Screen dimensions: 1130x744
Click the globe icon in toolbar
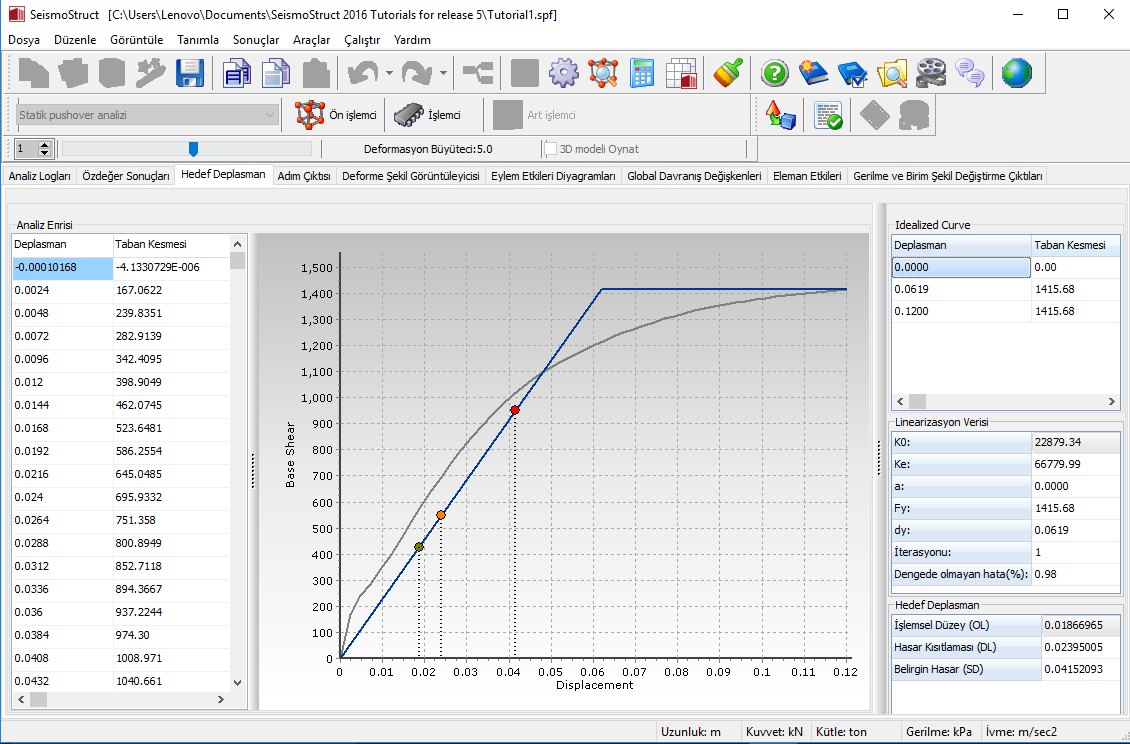[1016, 73]
